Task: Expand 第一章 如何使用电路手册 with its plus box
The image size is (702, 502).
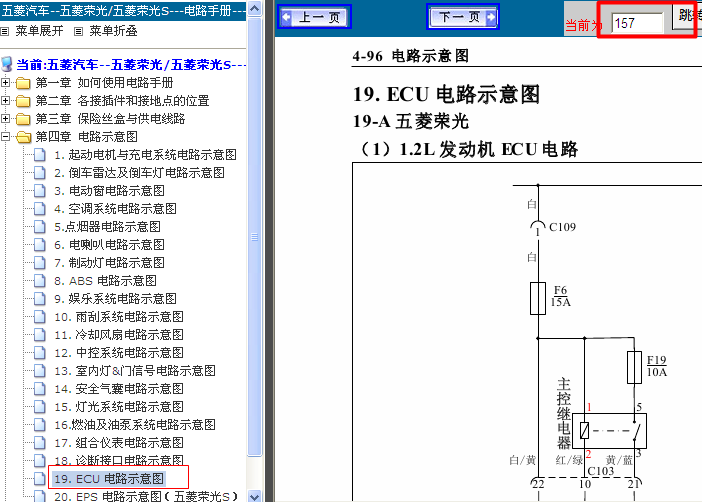Action: (5, 82)
